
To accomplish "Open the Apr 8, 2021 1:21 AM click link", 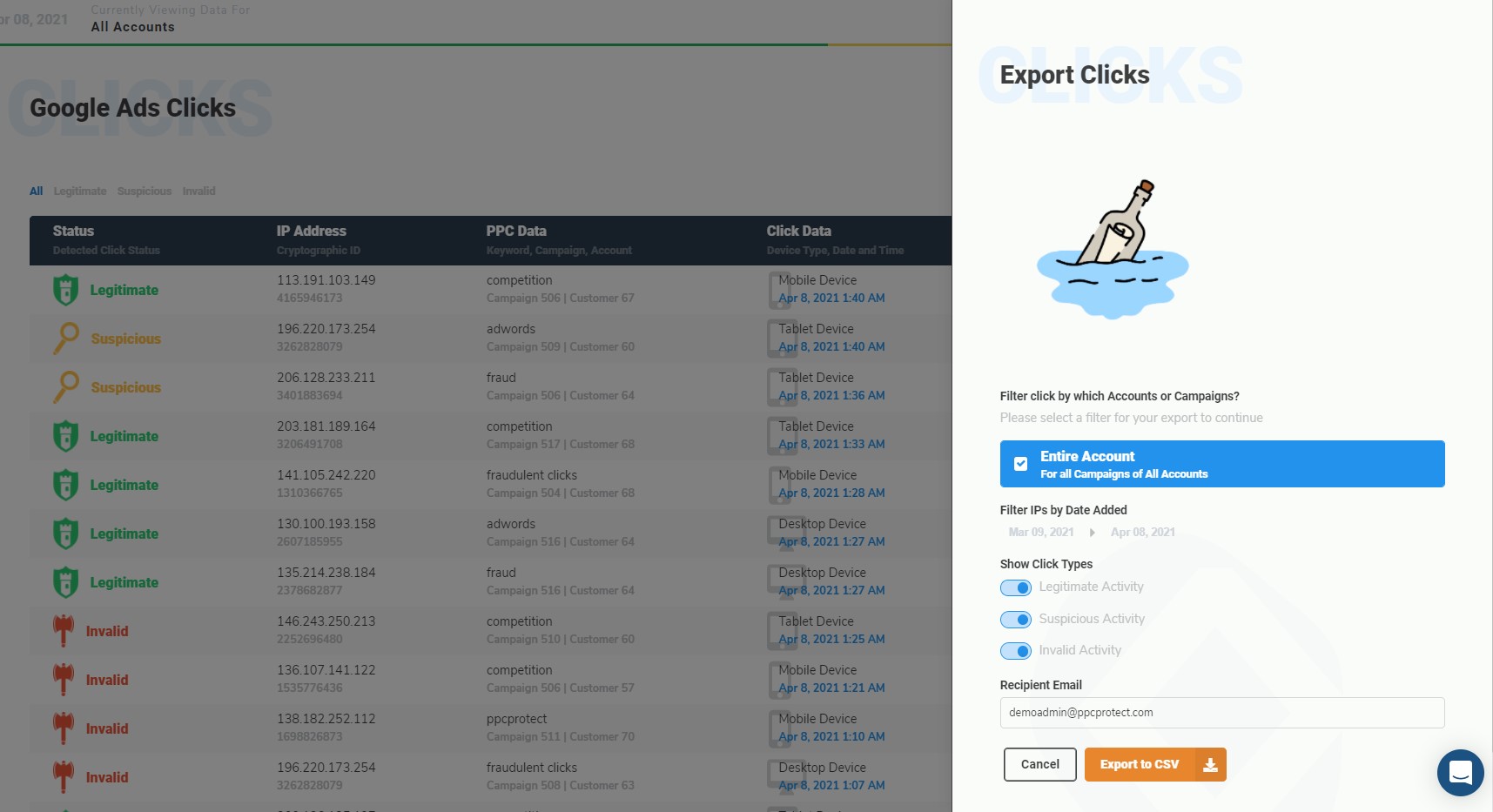I will point(832,688).
